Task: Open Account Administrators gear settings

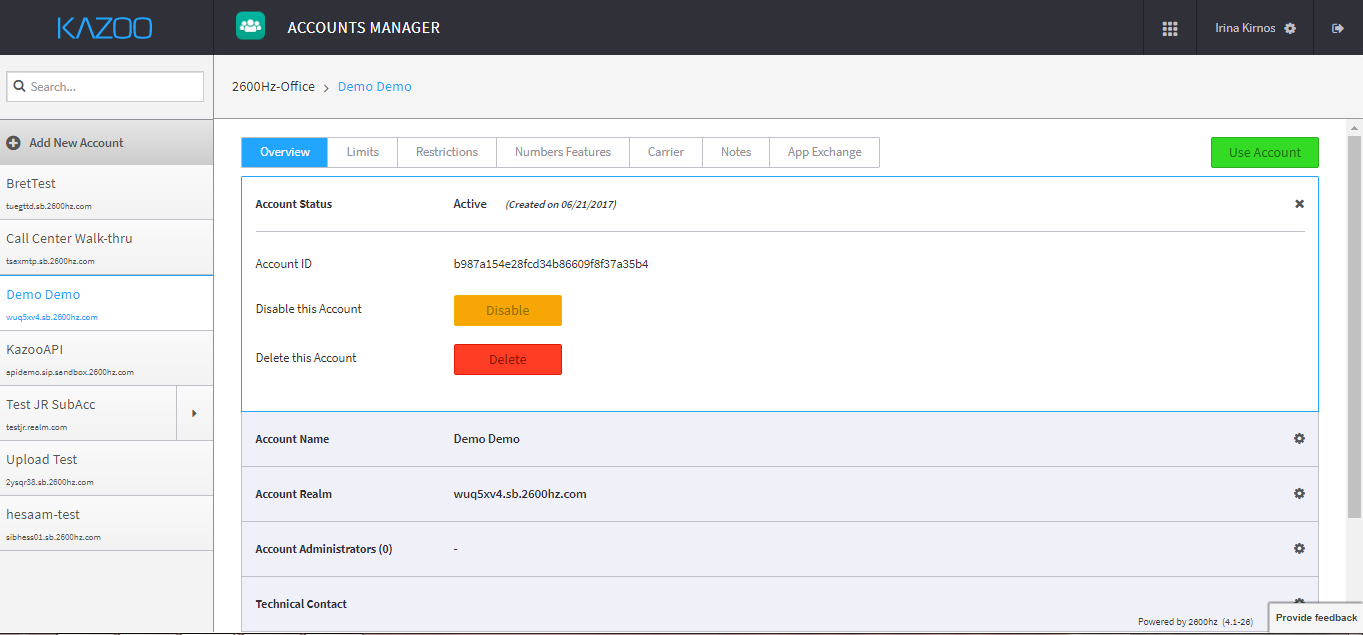Action: pos(1299,549)
